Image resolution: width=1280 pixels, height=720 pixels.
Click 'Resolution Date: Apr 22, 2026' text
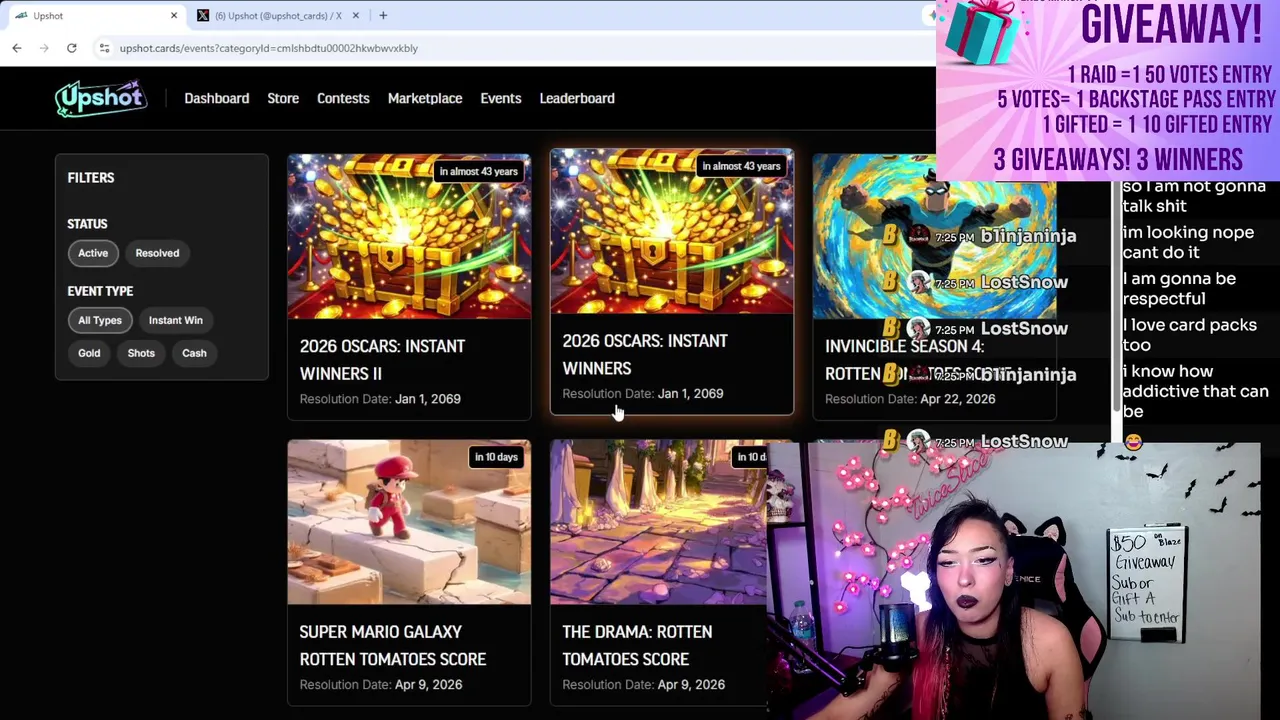pos(910,399)
